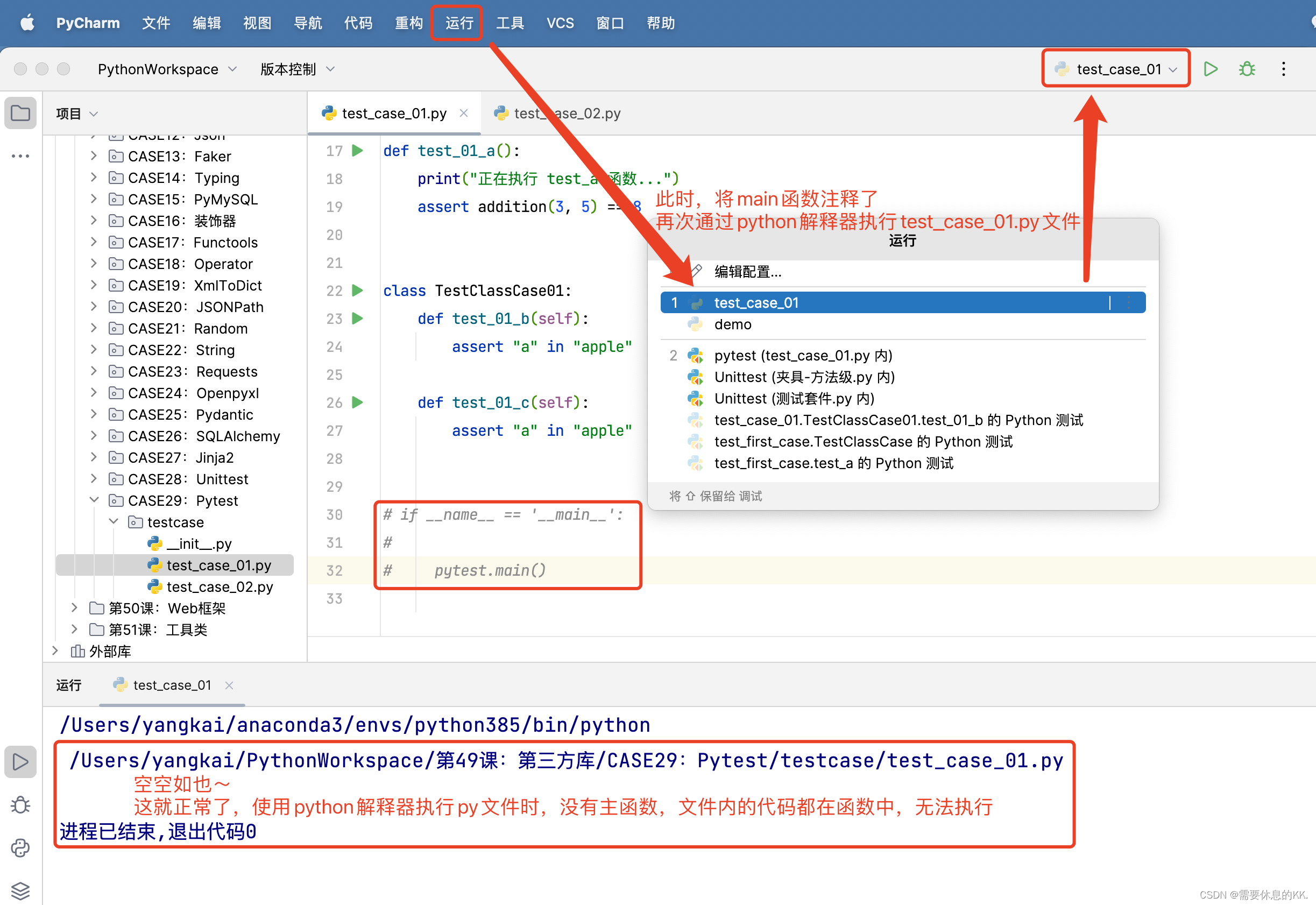Close the test_case_01 run tab

[x=229, y=685]
